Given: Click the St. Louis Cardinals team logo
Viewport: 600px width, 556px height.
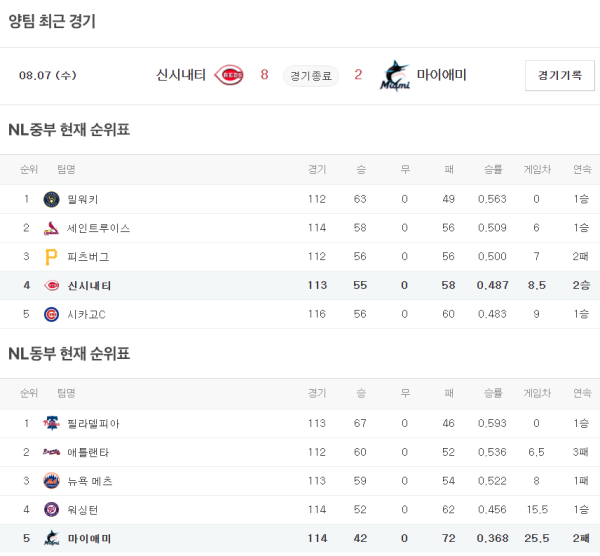Looking at the screenshot, I should click(x=51, y=228).
